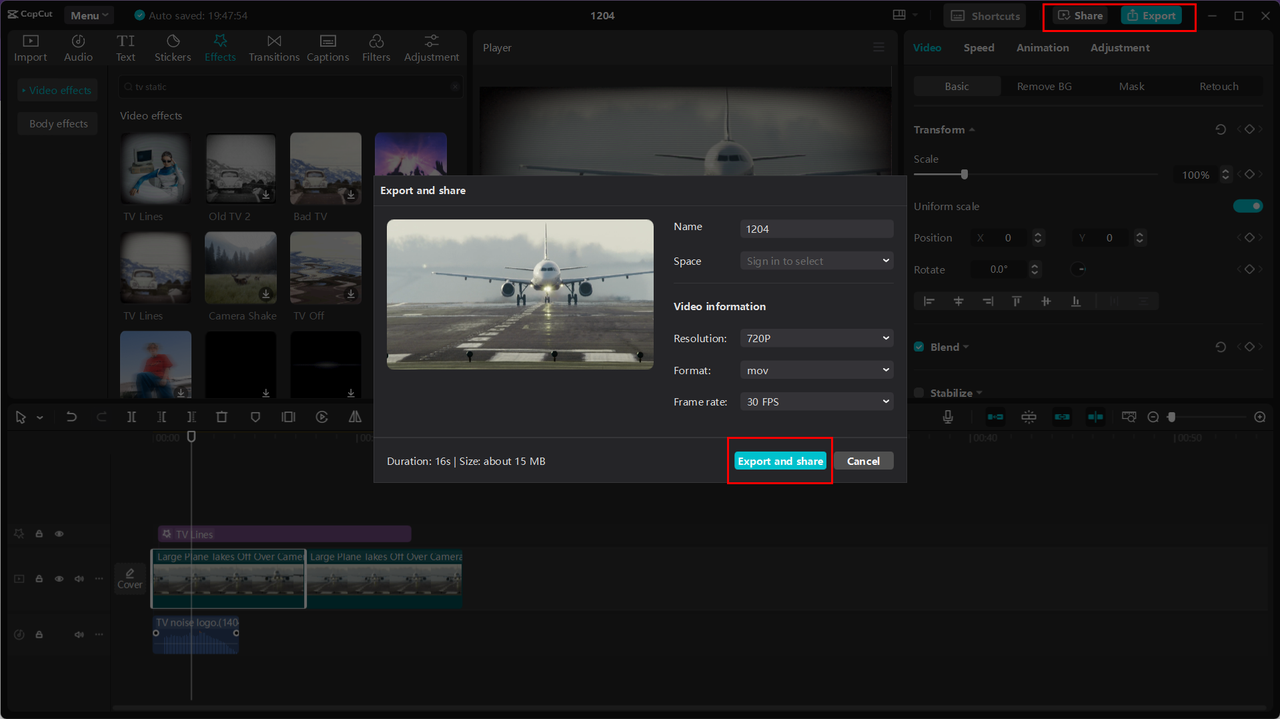Lock the effects track
1280x719 pixels.
tap(39, 534)
